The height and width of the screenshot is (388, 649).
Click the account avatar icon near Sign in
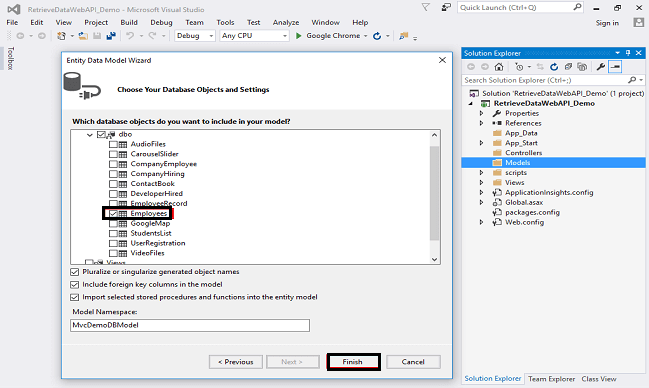pos(639,22)
